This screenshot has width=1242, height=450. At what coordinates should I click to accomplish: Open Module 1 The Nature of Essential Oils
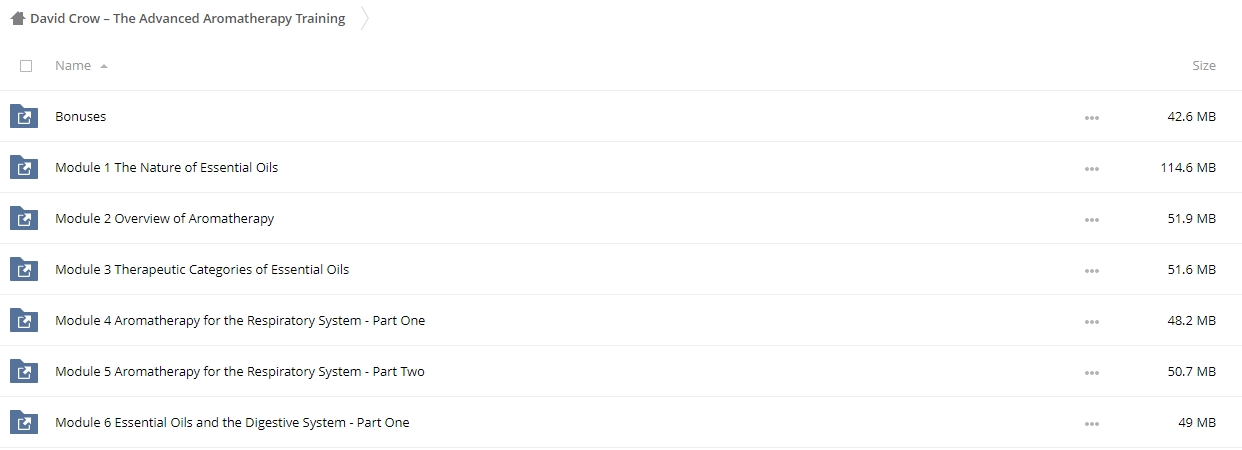(167, 168)
